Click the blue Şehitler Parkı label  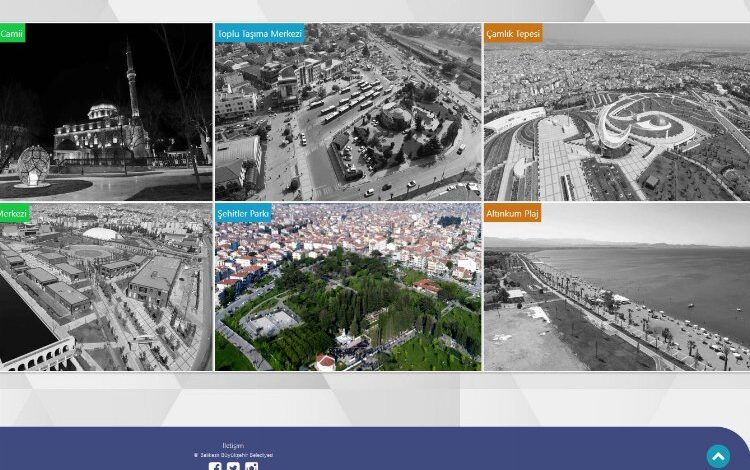(243, 213)
